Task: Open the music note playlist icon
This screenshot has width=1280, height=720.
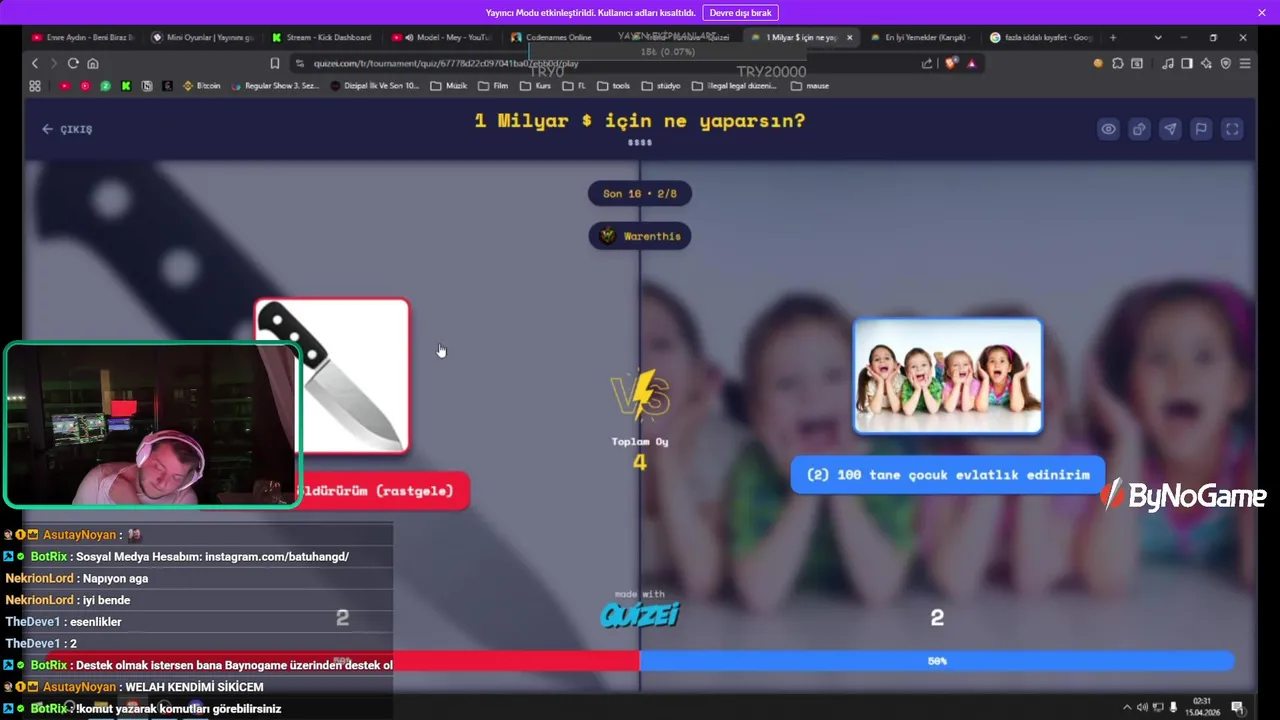Action: (1168, 63)
